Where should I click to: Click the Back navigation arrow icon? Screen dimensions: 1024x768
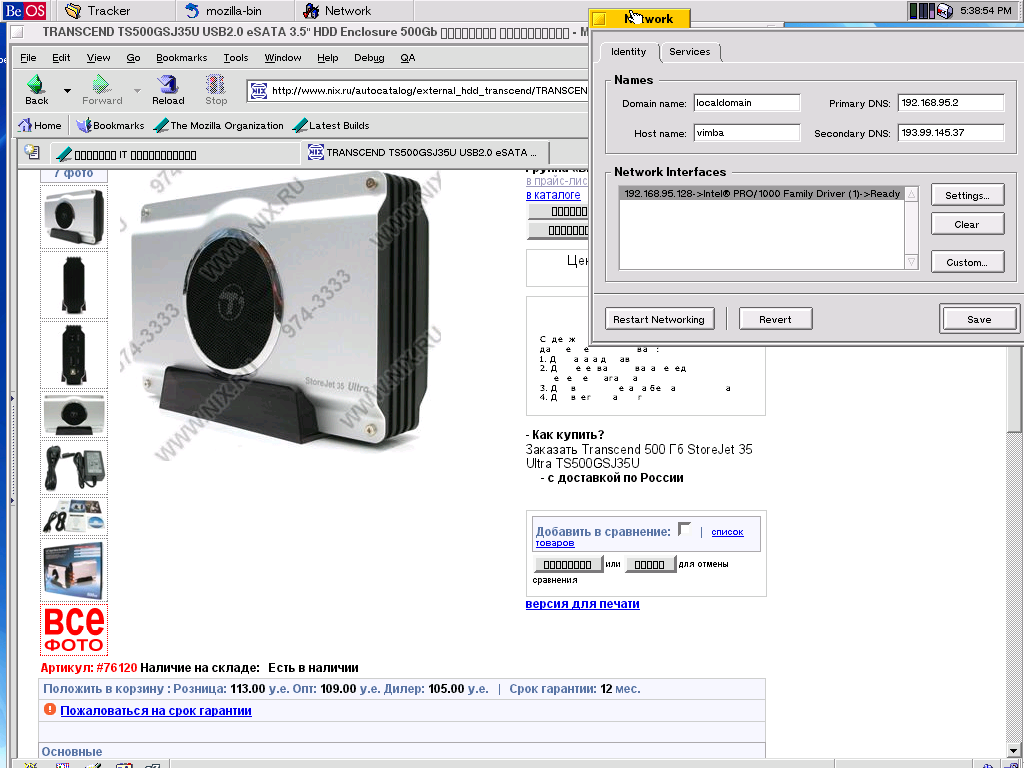coord(36,85)
